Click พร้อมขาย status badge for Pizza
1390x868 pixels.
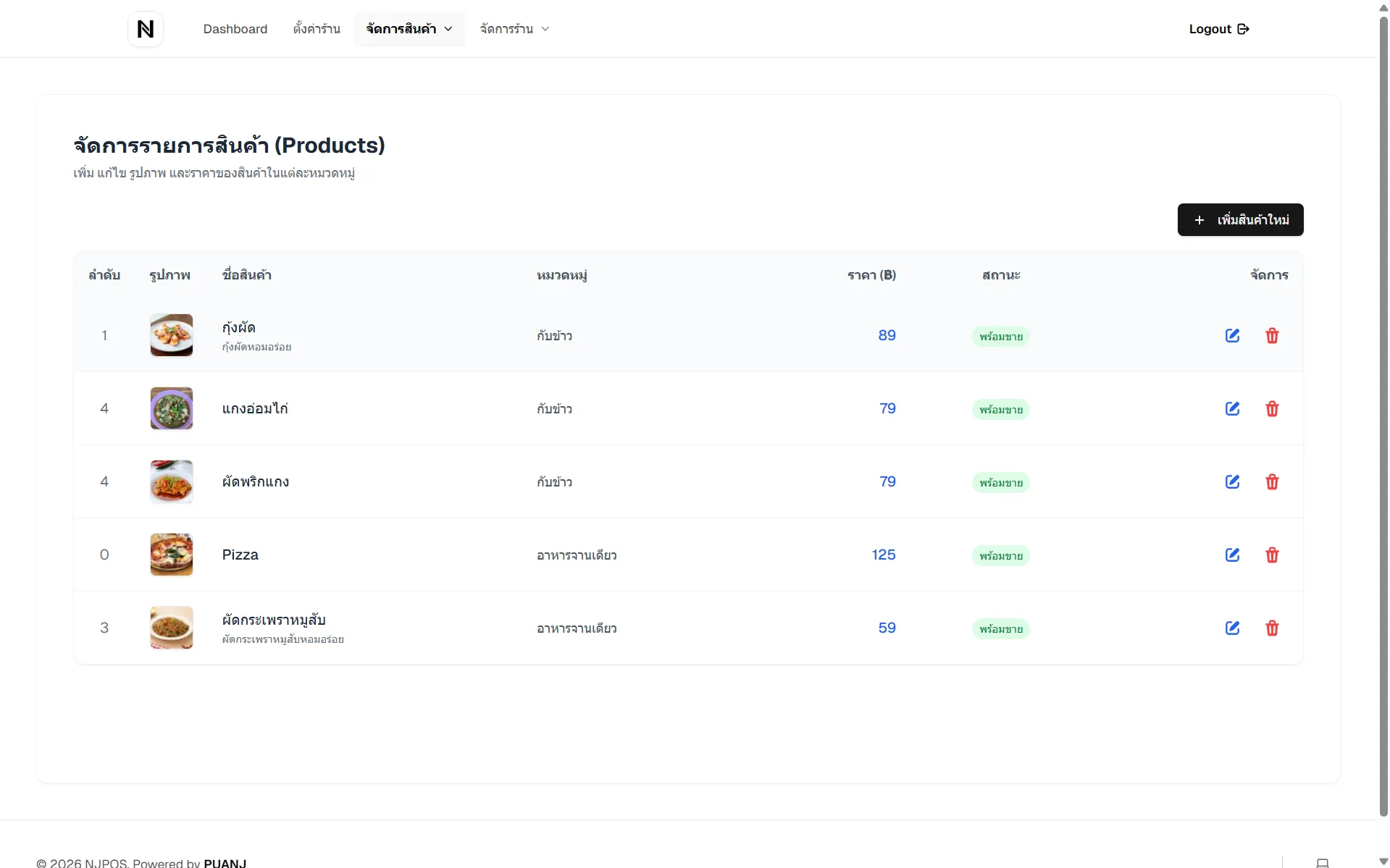coord(1001,556)
